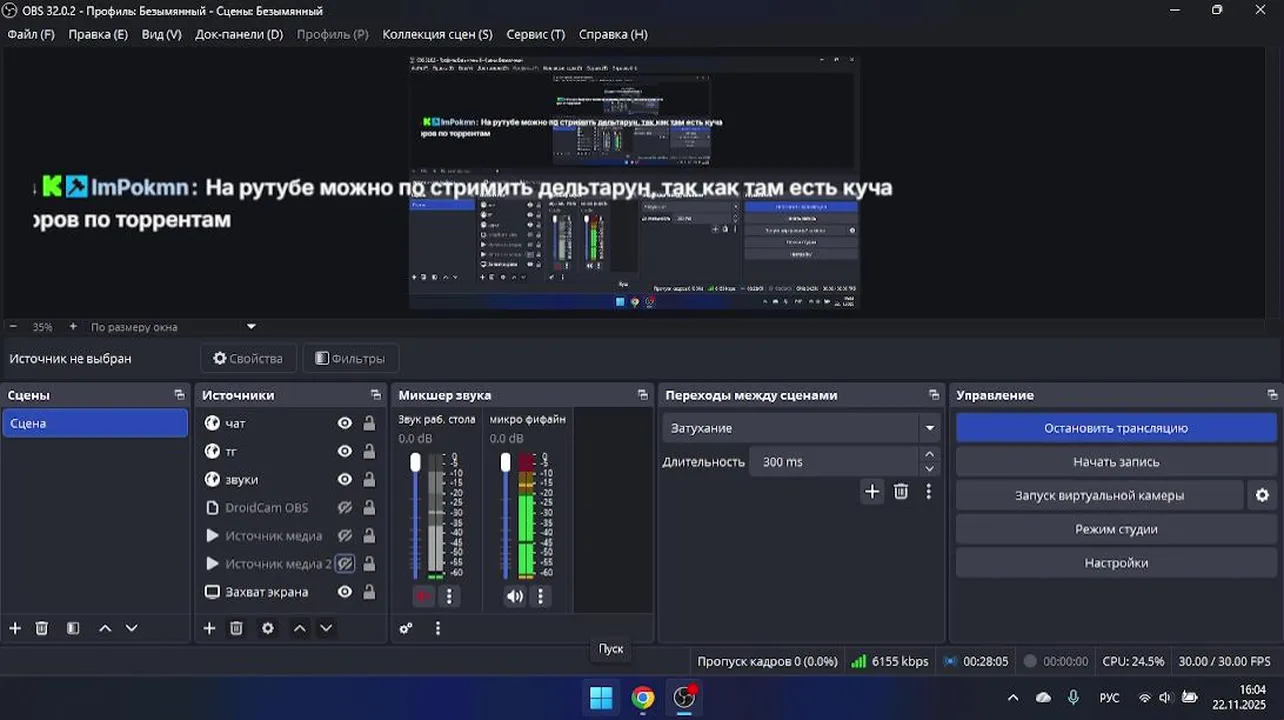Pop out the Управление dock panel
1284x720 pixels.
coord(1272,395)
